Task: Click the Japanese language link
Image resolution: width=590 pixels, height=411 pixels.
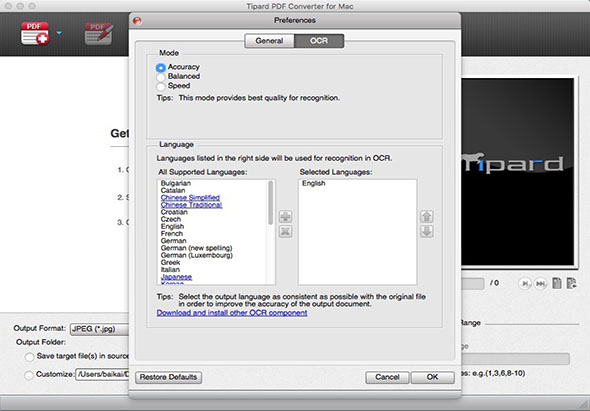Action: 176,277
